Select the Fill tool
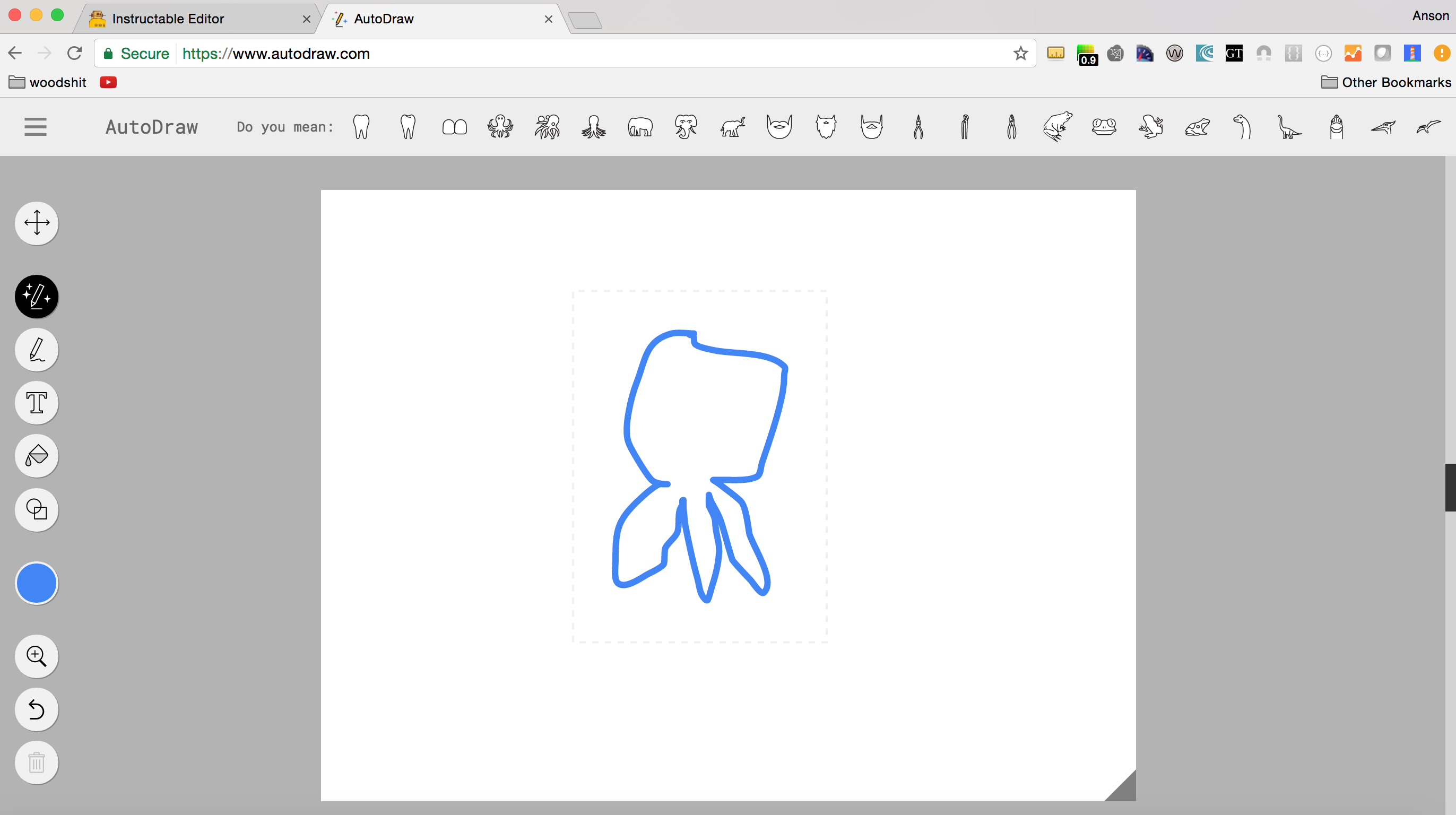The height and width of the screenshot is (815, 1456). pos(36,456)
